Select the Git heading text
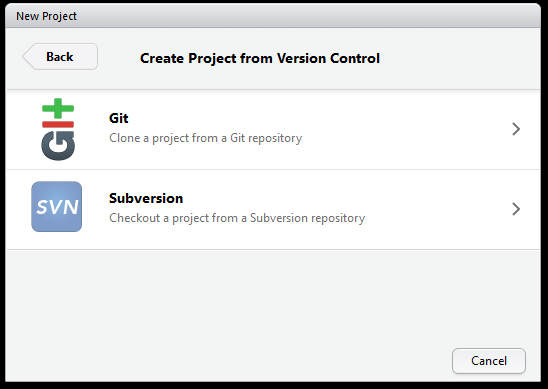The image size is (548, 389). coord(118,118)
